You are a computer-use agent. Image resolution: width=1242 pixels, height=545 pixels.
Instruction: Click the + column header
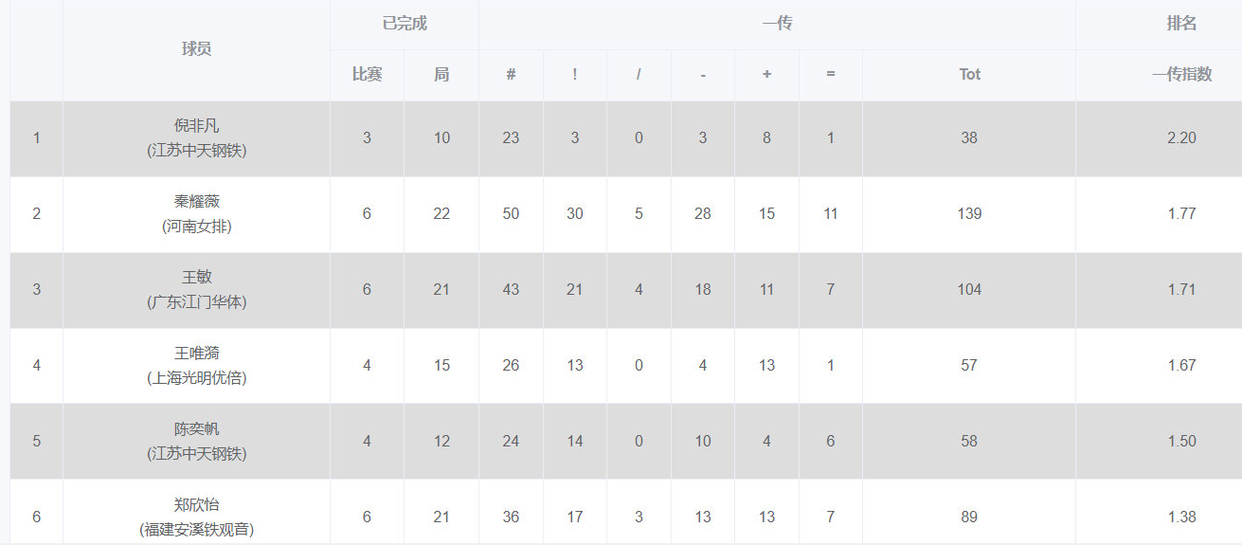pyautogui.click(x=766, y=74)
